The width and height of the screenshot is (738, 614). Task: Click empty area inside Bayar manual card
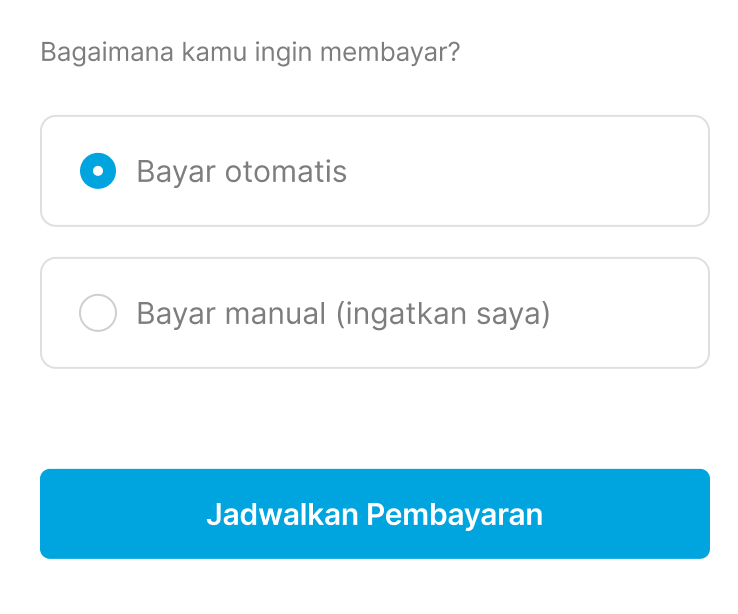[631, 313]
